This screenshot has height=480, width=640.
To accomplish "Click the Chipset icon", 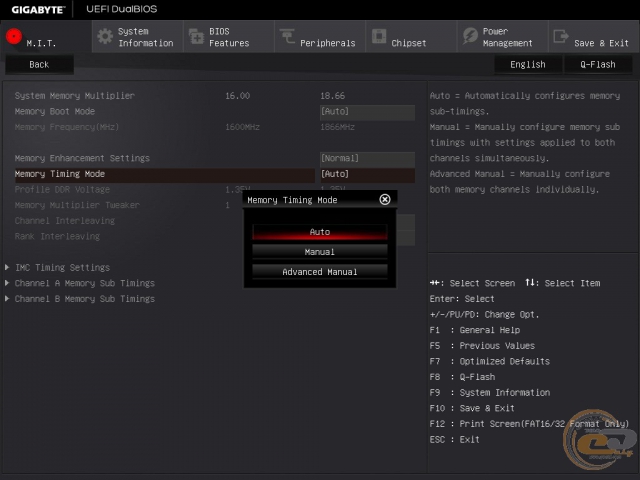I will click(379, 36).
